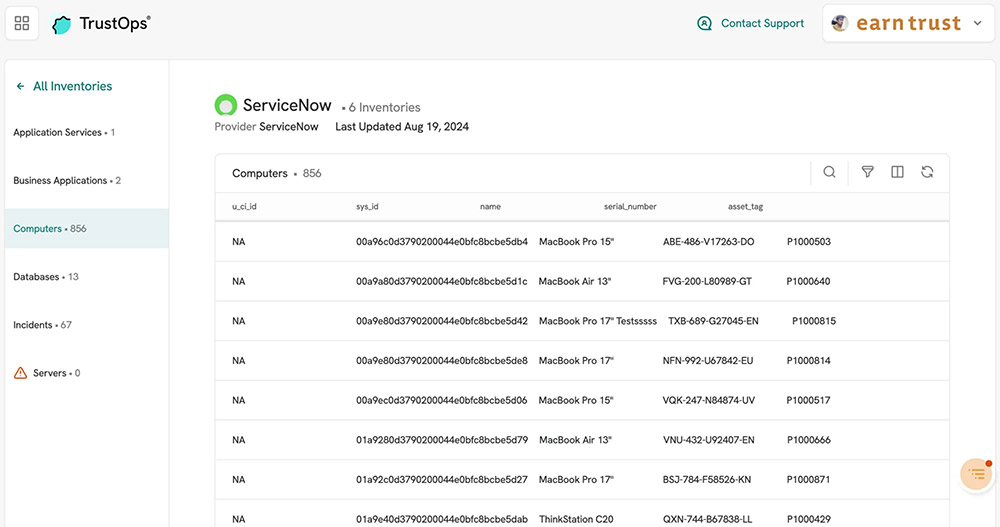The height and width of the screenshot is (527, 1000).
Task: Open the floating orange checklist button
Action: [976, 474]
